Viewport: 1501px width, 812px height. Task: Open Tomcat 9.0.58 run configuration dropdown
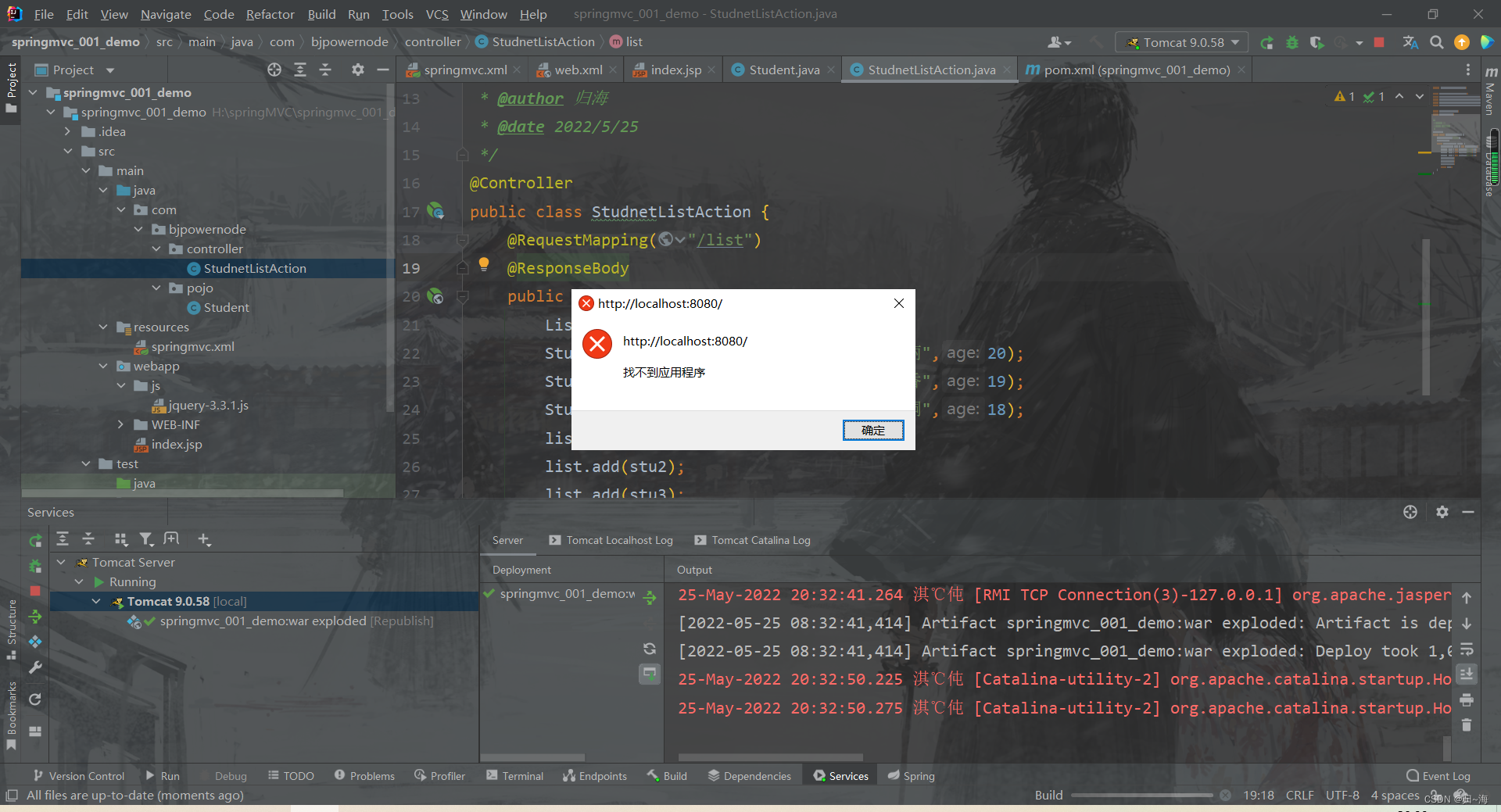[x=1182, y=42]
